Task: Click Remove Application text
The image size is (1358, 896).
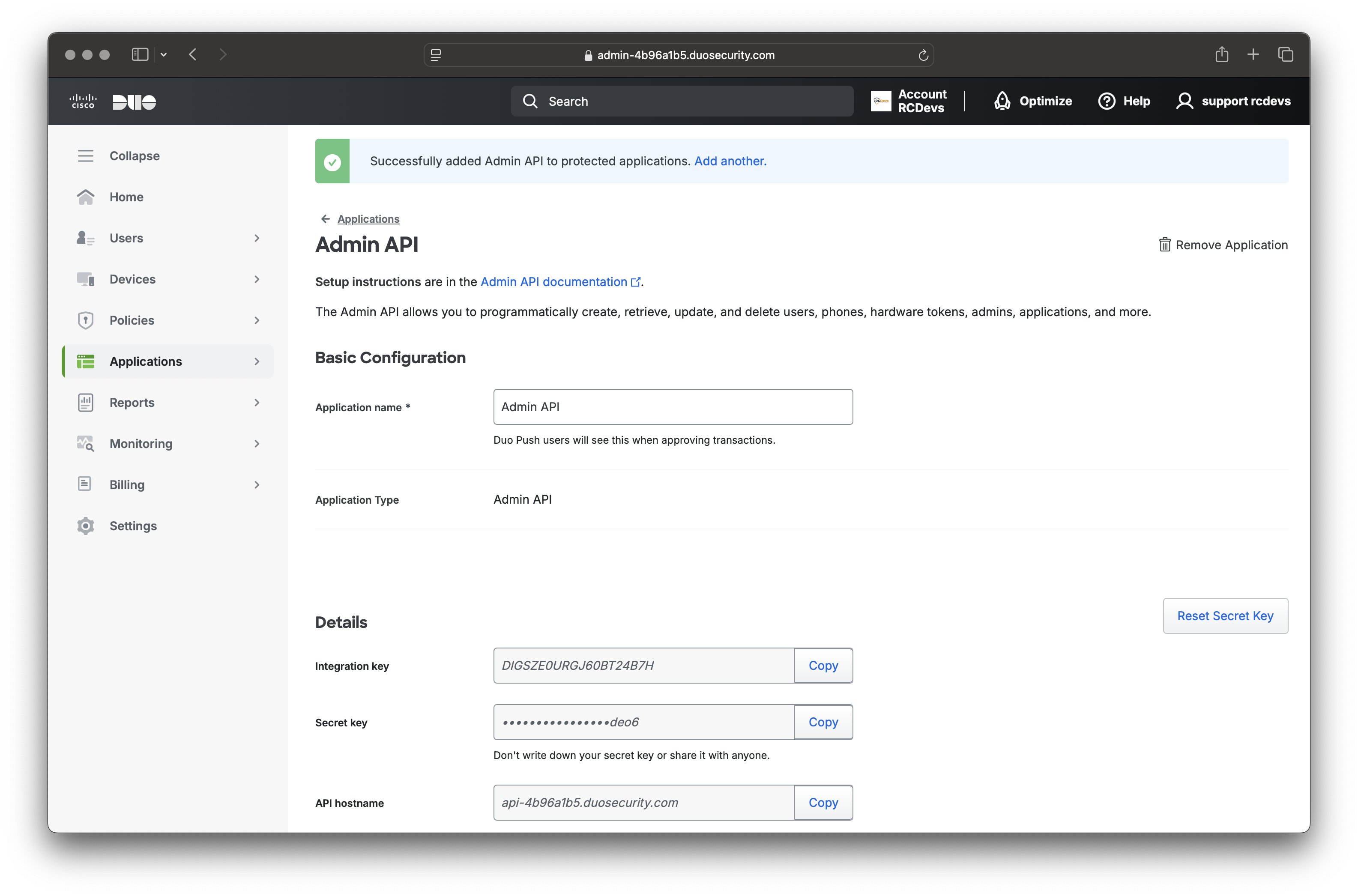Action: point(1232,245)
